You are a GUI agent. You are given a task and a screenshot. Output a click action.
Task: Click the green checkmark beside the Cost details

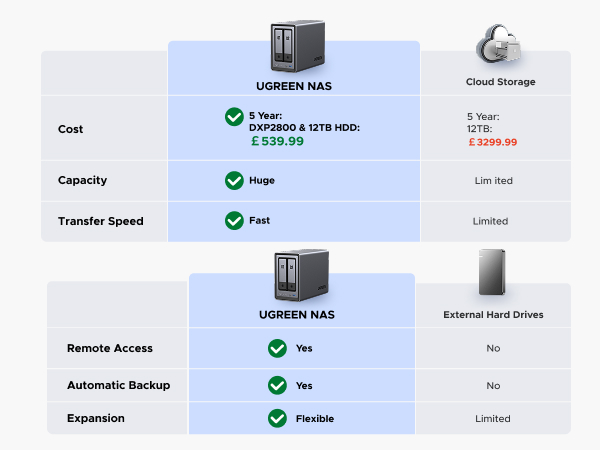click(x=234, y=117)
